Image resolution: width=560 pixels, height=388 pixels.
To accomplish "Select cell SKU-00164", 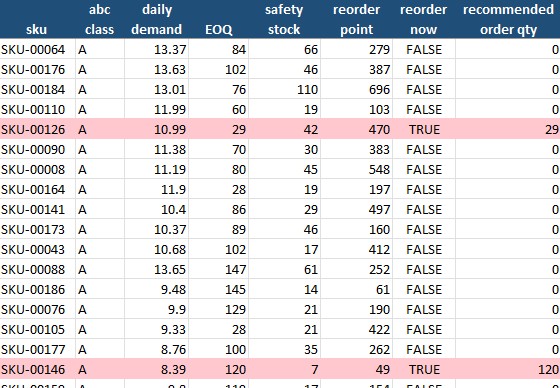I will [37, 189].
